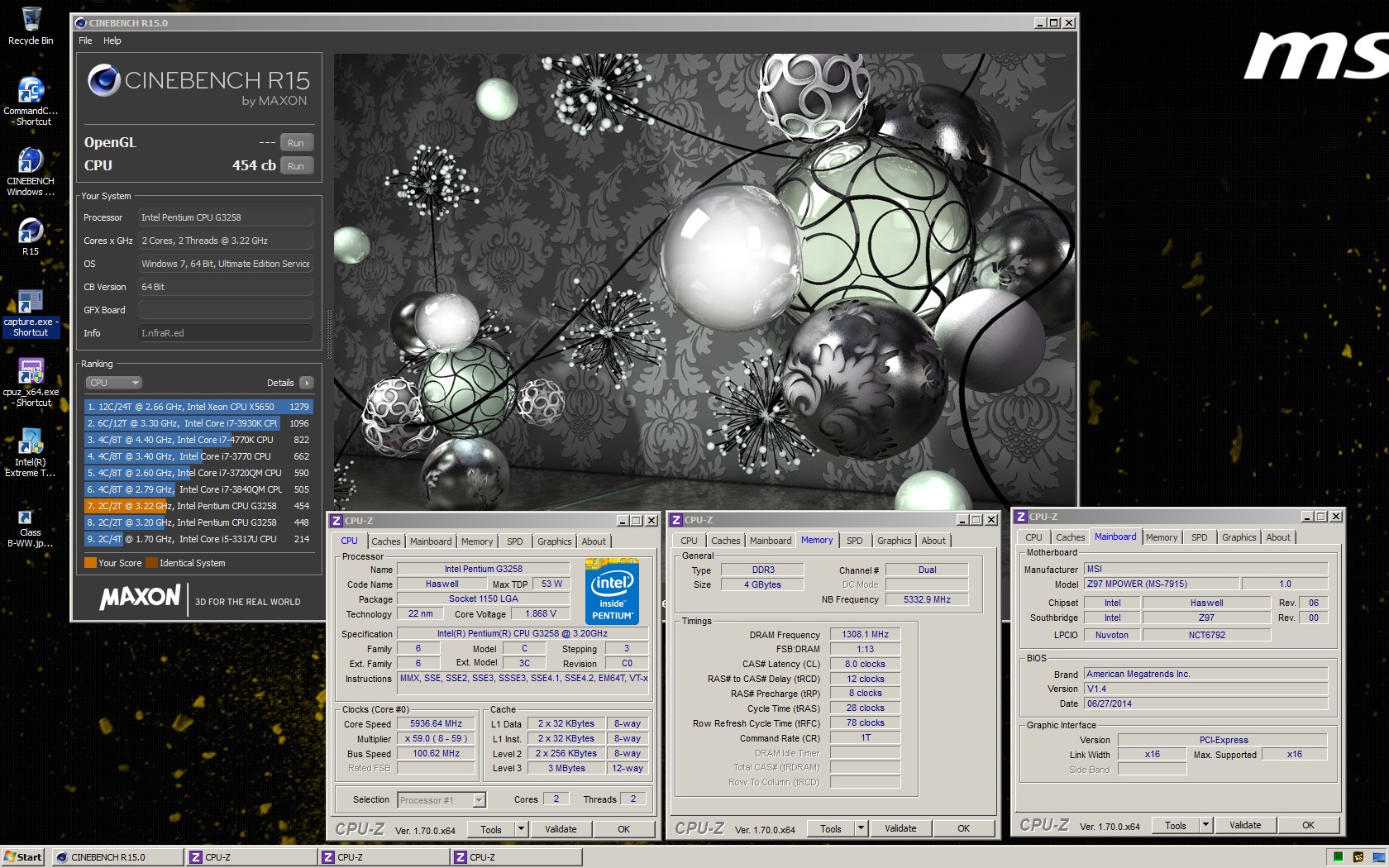Viewport: 1389px width, 868px height.
Task: Expand Tools dropdown arrow in Mainboard window
Action: point(1205,825)
